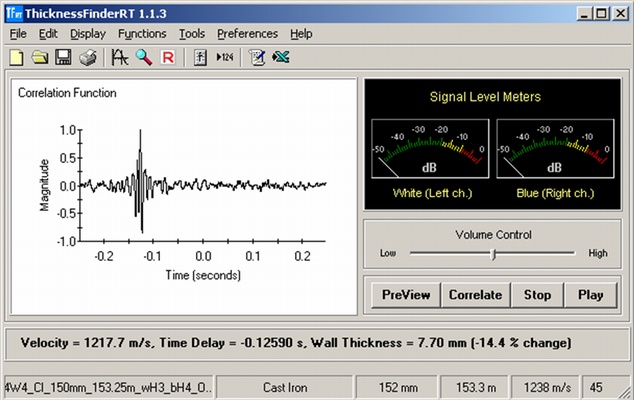Open the Tools menu
634x400 pixels.
191,33
